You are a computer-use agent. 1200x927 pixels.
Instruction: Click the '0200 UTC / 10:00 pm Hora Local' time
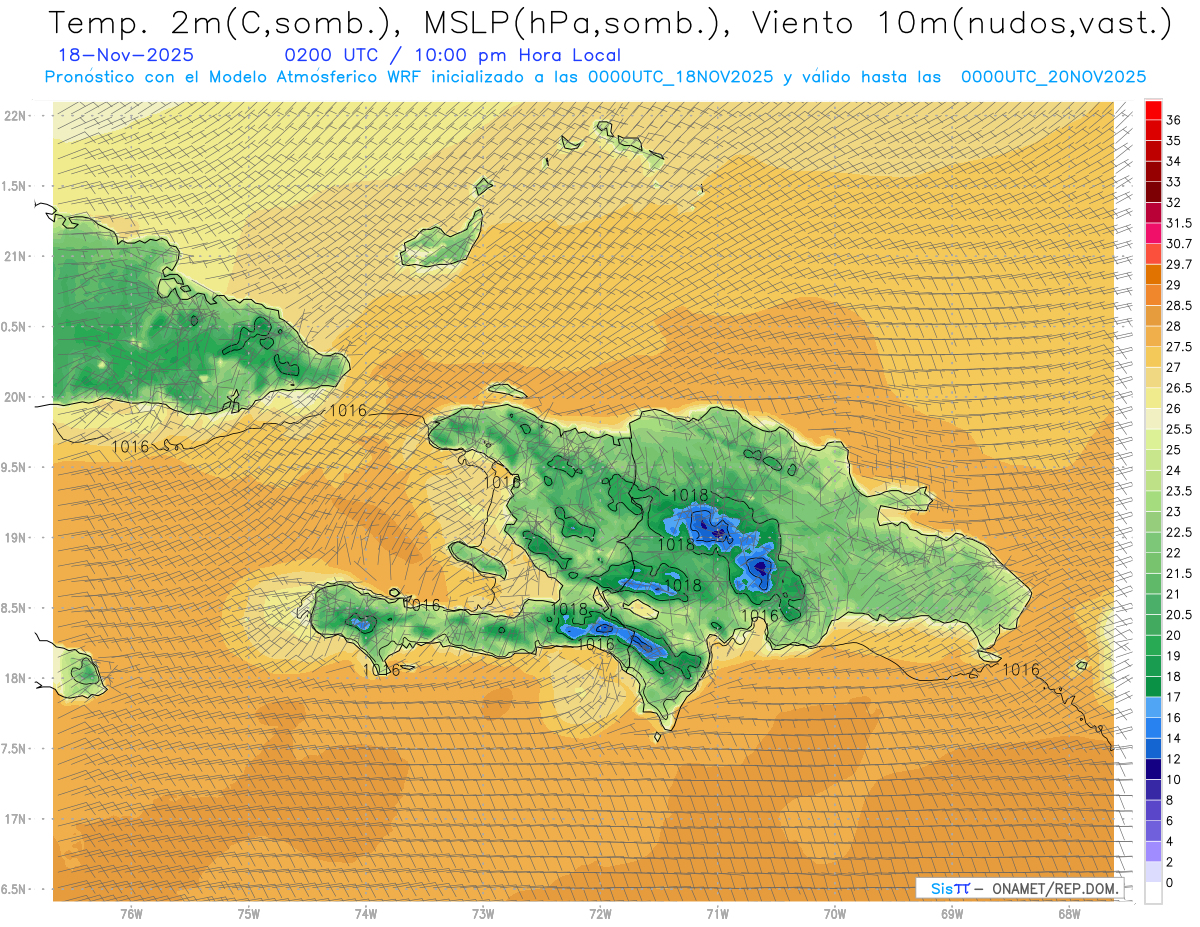coord(452,56)
